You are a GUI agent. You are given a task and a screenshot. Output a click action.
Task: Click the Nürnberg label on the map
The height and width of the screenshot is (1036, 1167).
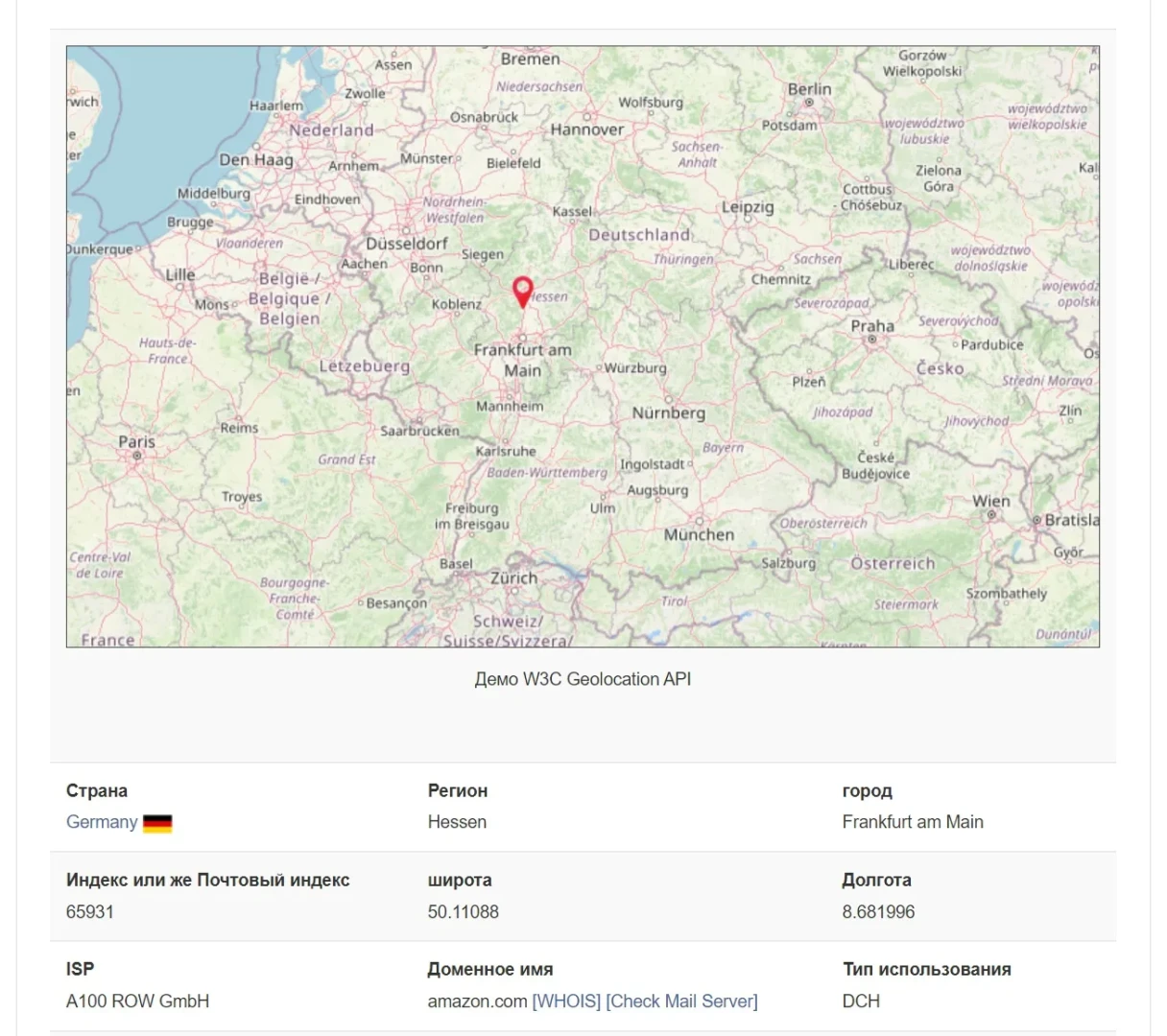[668, 413]
